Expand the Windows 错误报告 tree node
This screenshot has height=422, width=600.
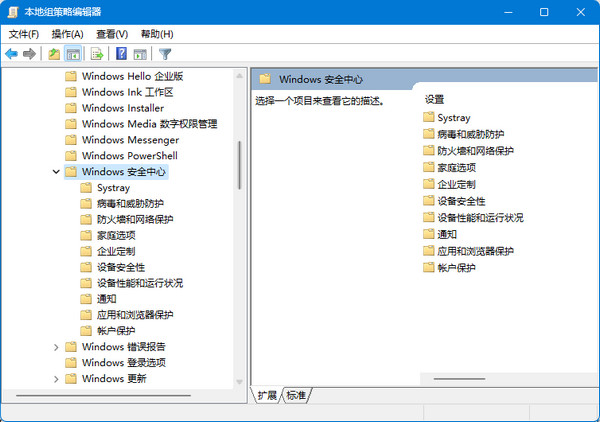(x=56, y=347)
